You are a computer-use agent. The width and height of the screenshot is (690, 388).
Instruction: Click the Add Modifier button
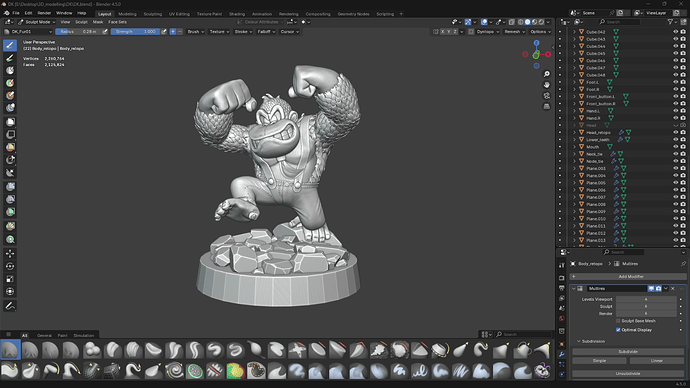coord(628,276)
